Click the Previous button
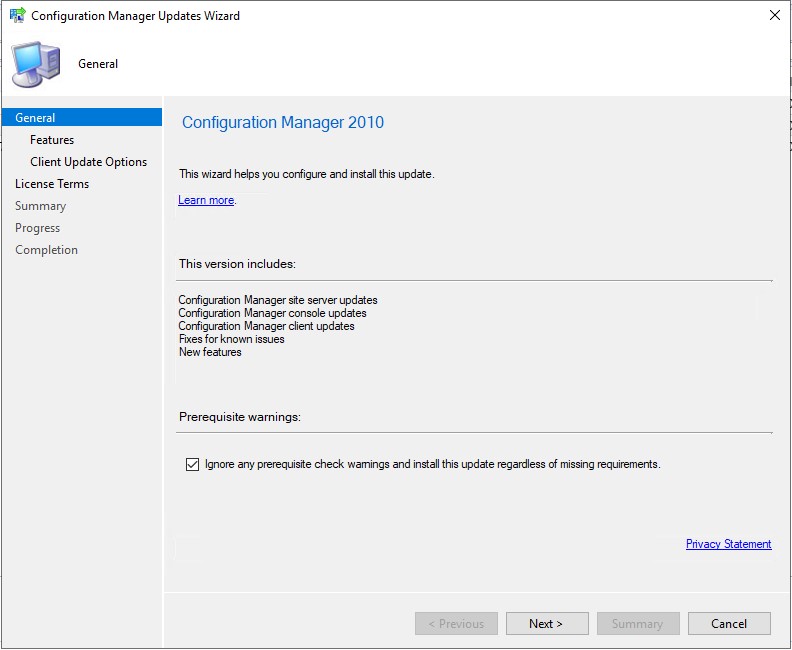Viewport: 792px width, 650px height. tap(456, 623)
